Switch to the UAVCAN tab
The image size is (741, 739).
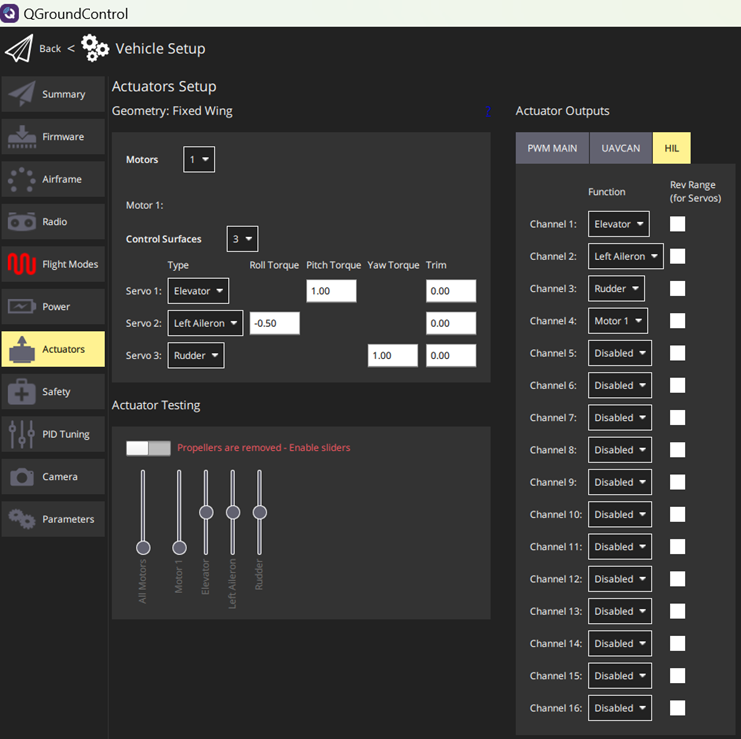(620, 148)
